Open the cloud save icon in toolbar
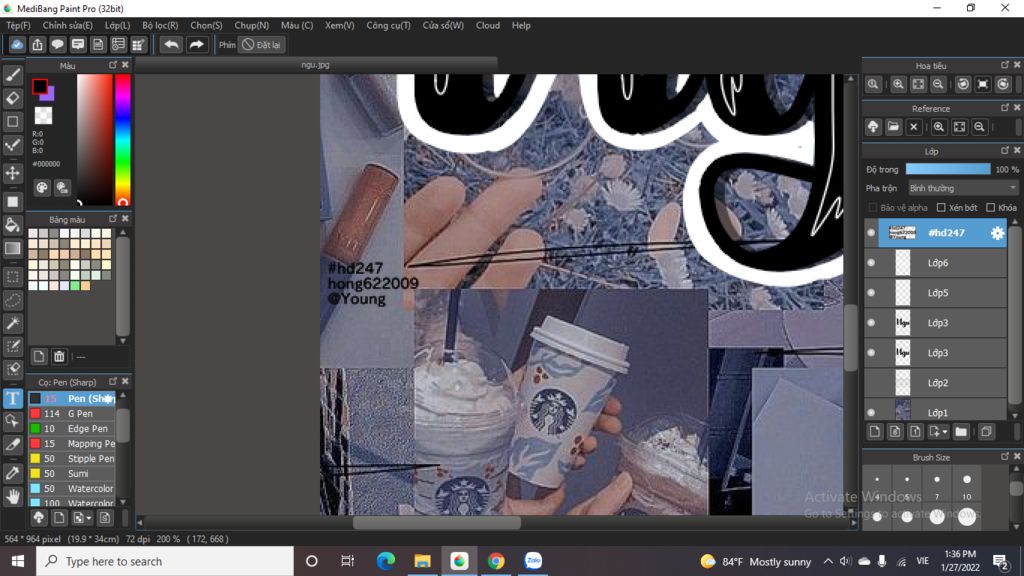 (17, 44)
